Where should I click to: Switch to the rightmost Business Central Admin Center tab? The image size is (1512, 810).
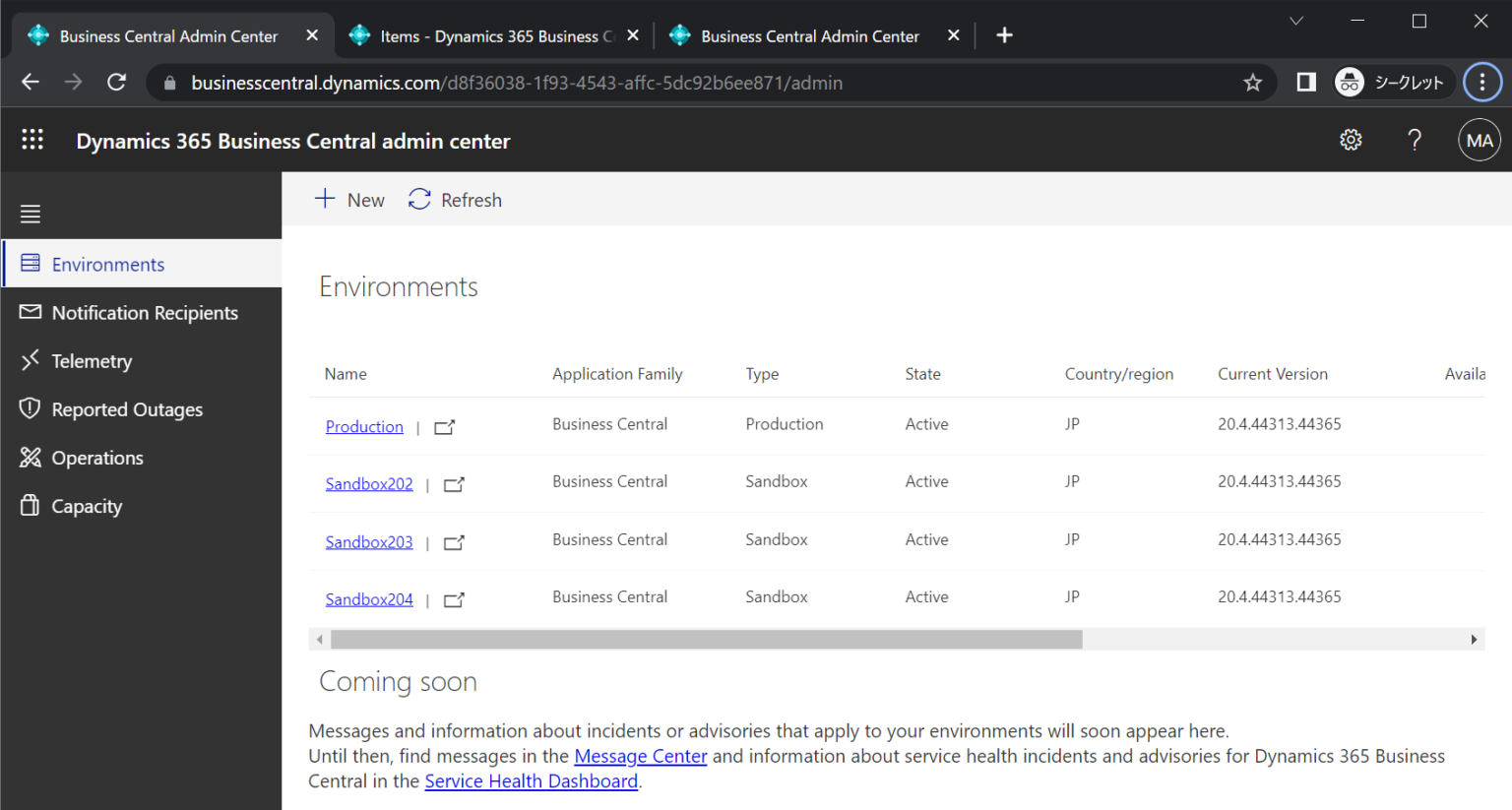click(809, 35)
